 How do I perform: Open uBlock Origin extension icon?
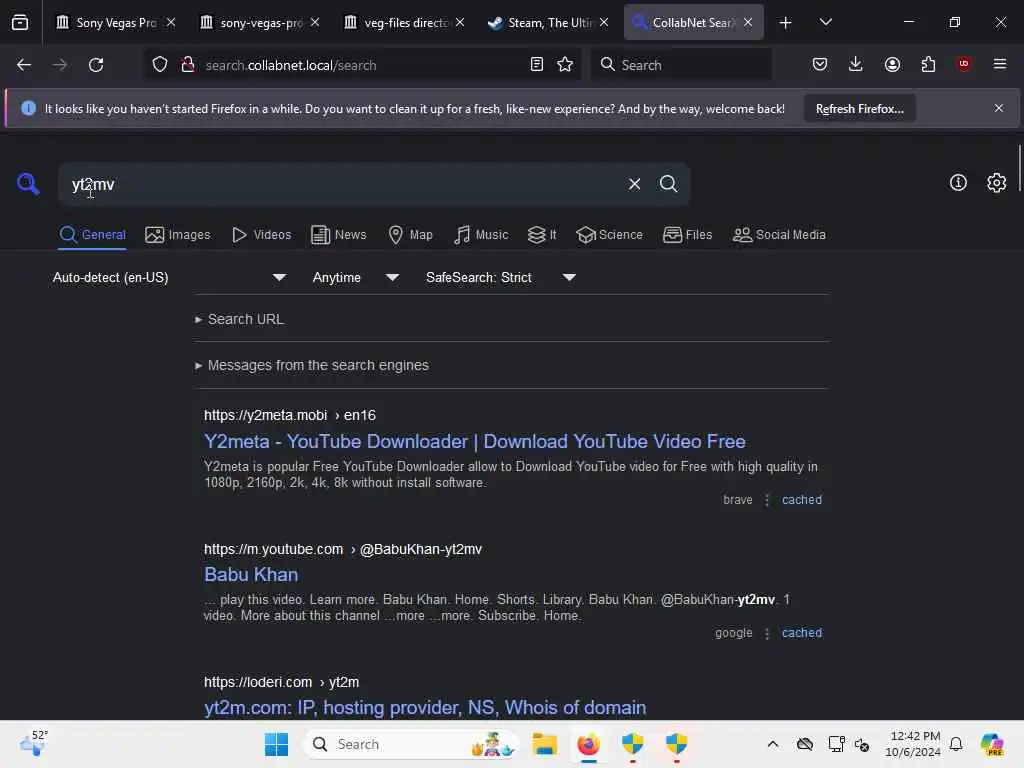[x=964, y=64]
